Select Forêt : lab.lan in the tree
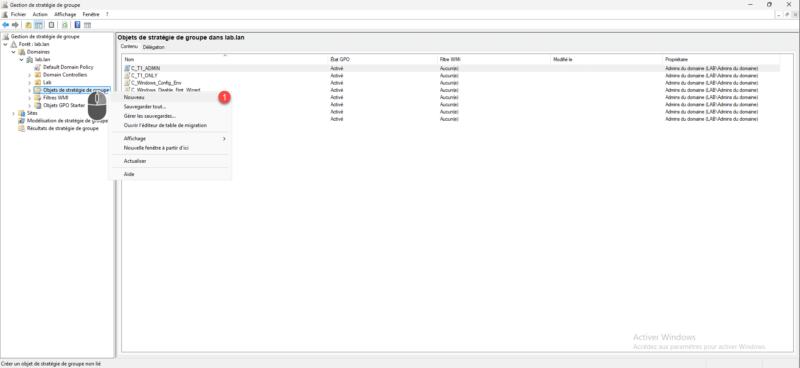This screenshot has width=800, height=368. point(34,44)
